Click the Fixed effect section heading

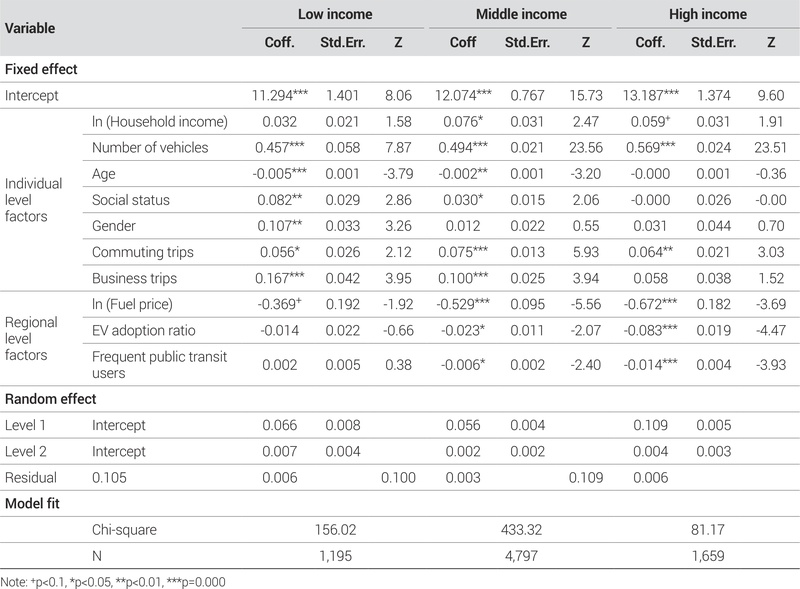(42, 69)
